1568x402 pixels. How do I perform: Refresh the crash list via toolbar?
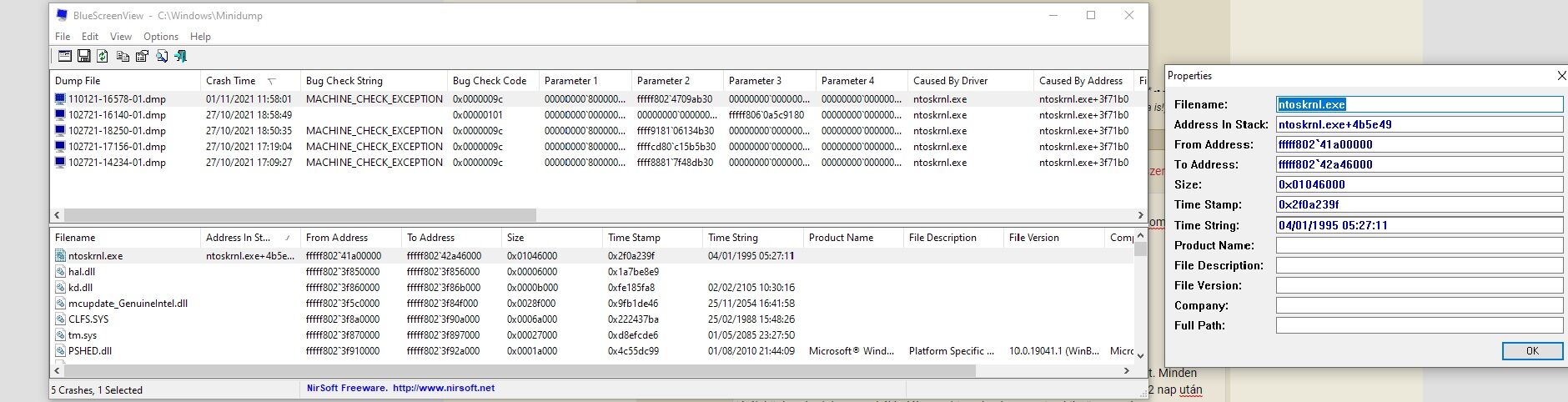[x=103, y=56]
